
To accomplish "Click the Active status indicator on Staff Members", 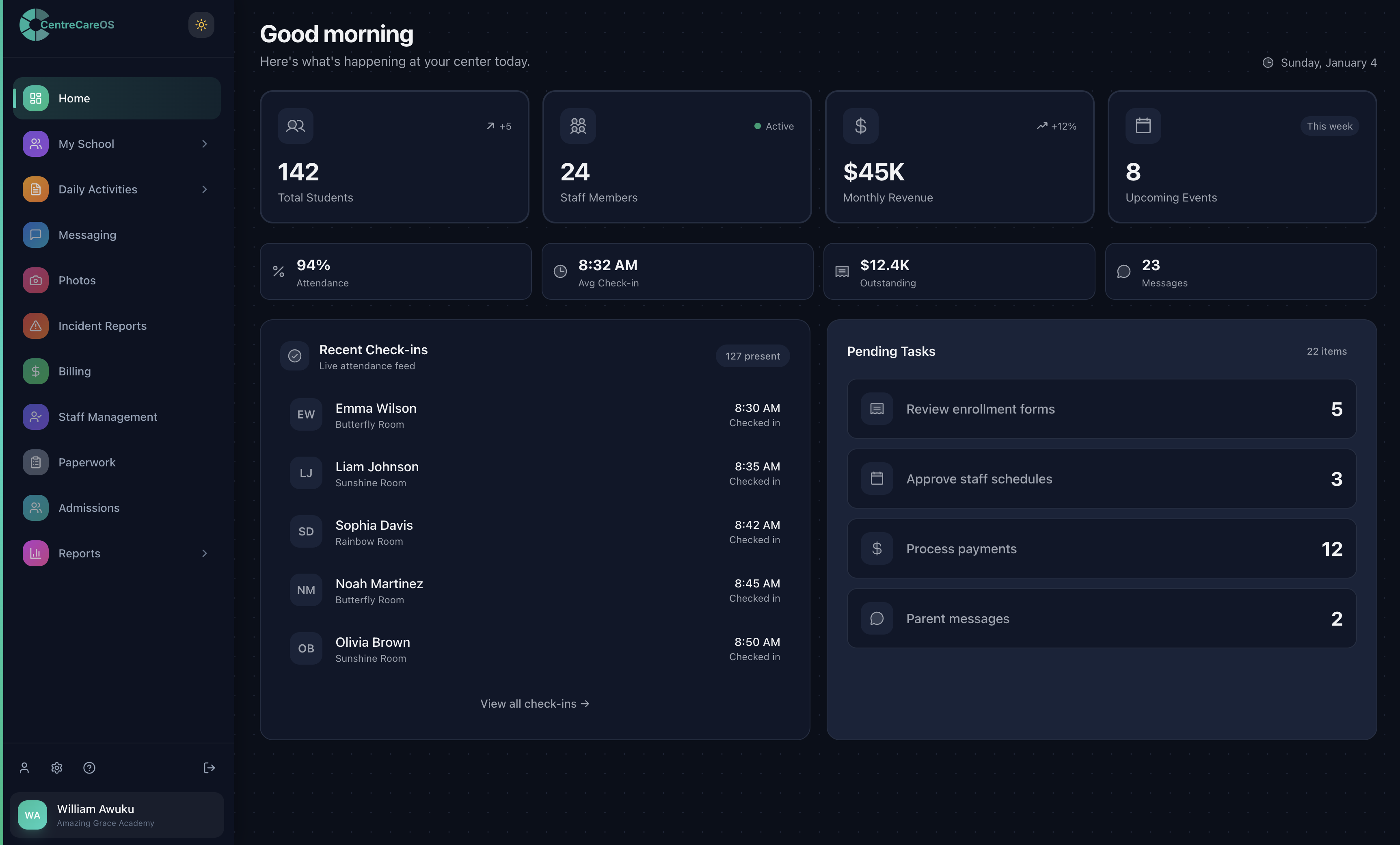I will pos(773,126).
